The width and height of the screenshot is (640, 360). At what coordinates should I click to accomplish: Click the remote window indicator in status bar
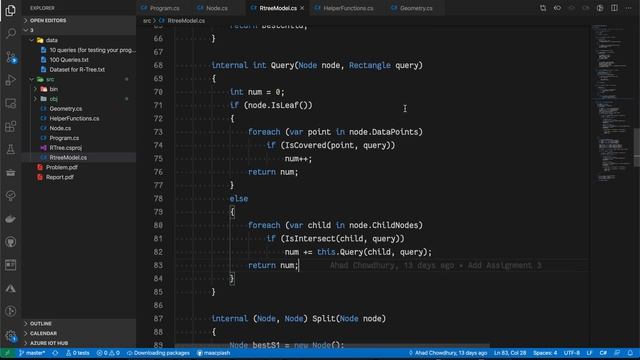pos(7,353)
